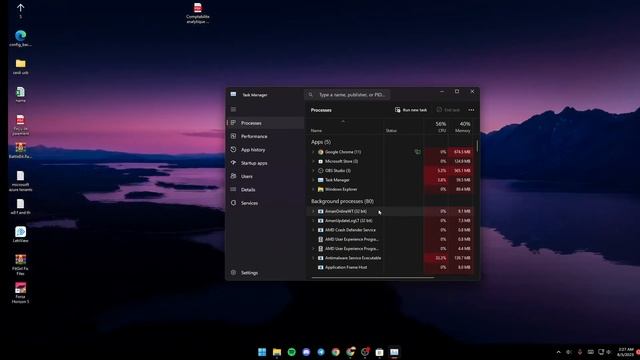Select the microsoft azure tenants file on desktop
This screenshot has width=640, height=360.
click(x=20, y=181)
